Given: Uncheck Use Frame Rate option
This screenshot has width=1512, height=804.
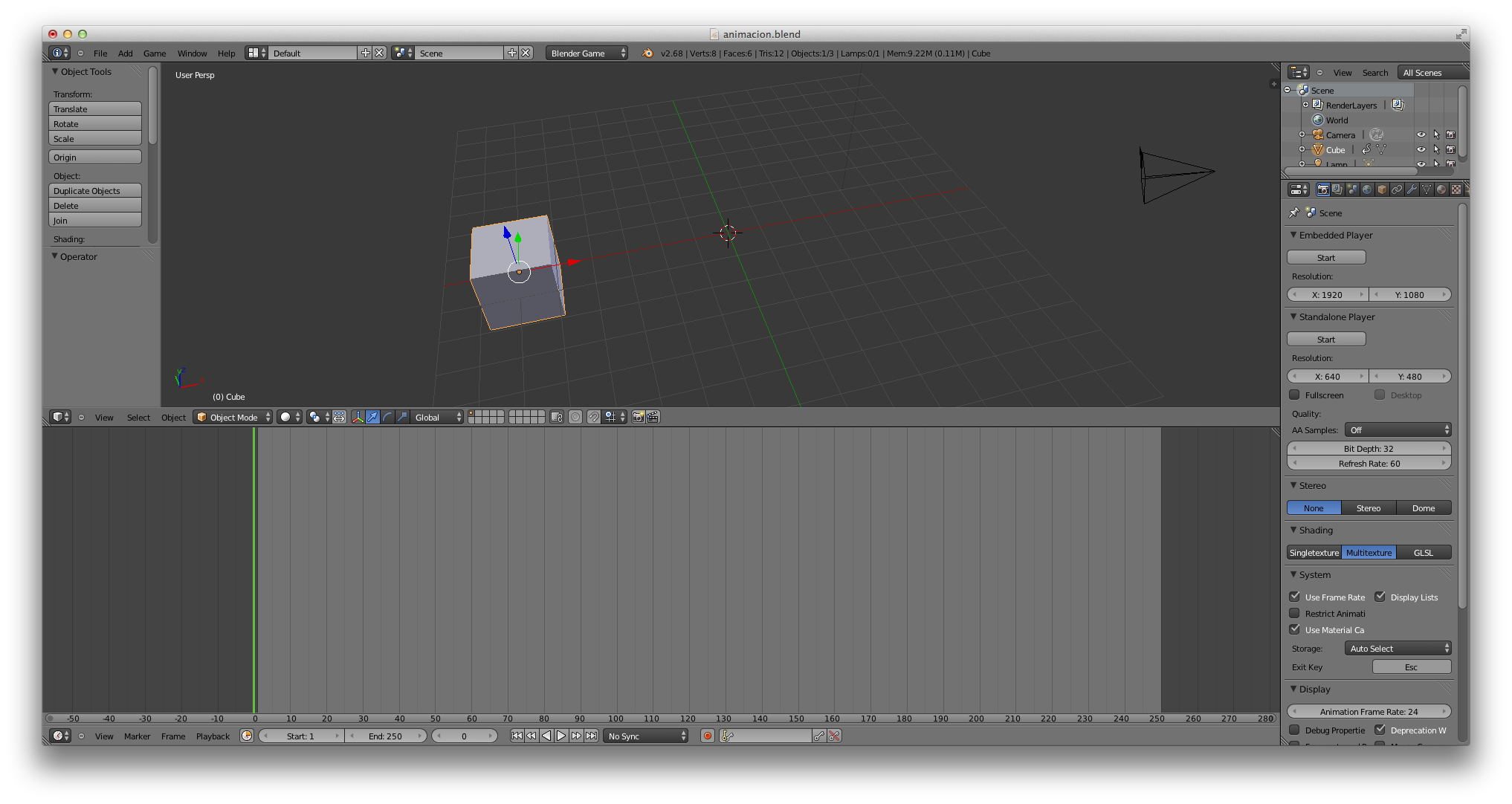Looking at the screenshot, I should click(1295, 597).
